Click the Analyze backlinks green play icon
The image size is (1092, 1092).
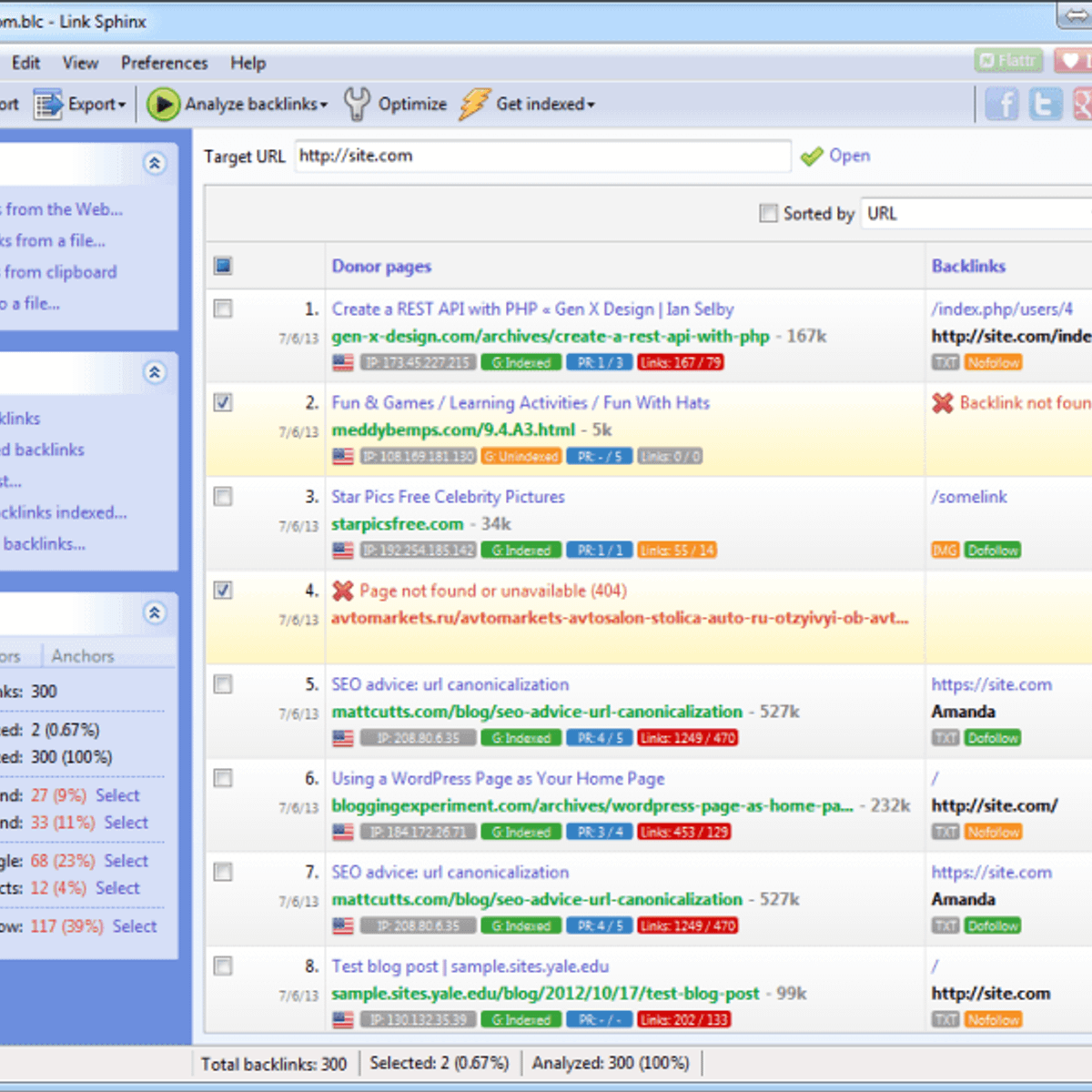[164, 104]
